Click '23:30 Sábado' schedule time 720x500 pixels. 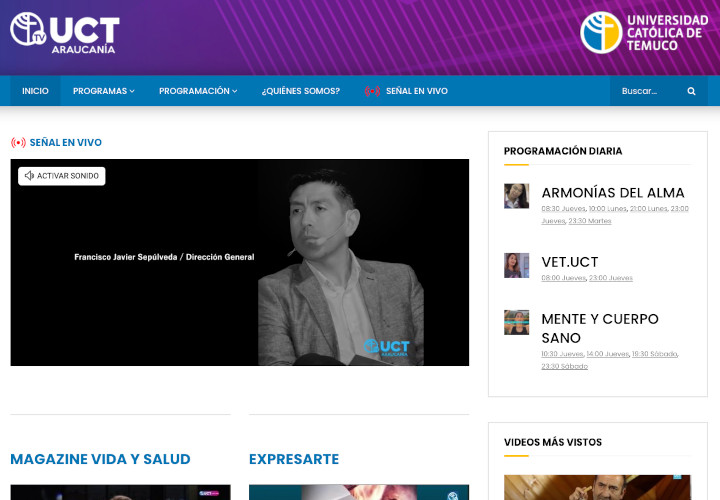tap(564, 366)
